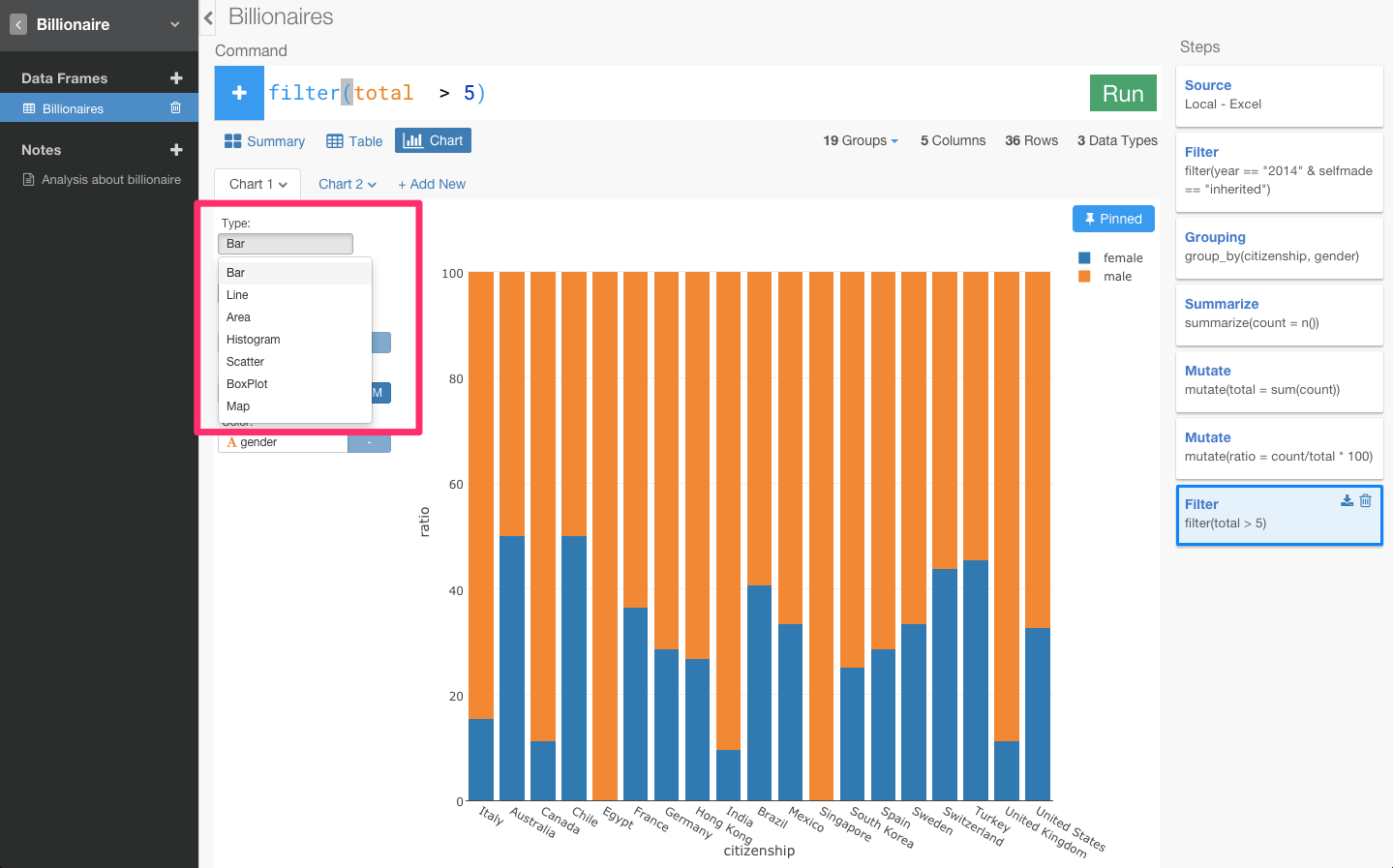The image size is (1393, 868).
Task: Click the 36 Rows label
Action: point(1031,140)
